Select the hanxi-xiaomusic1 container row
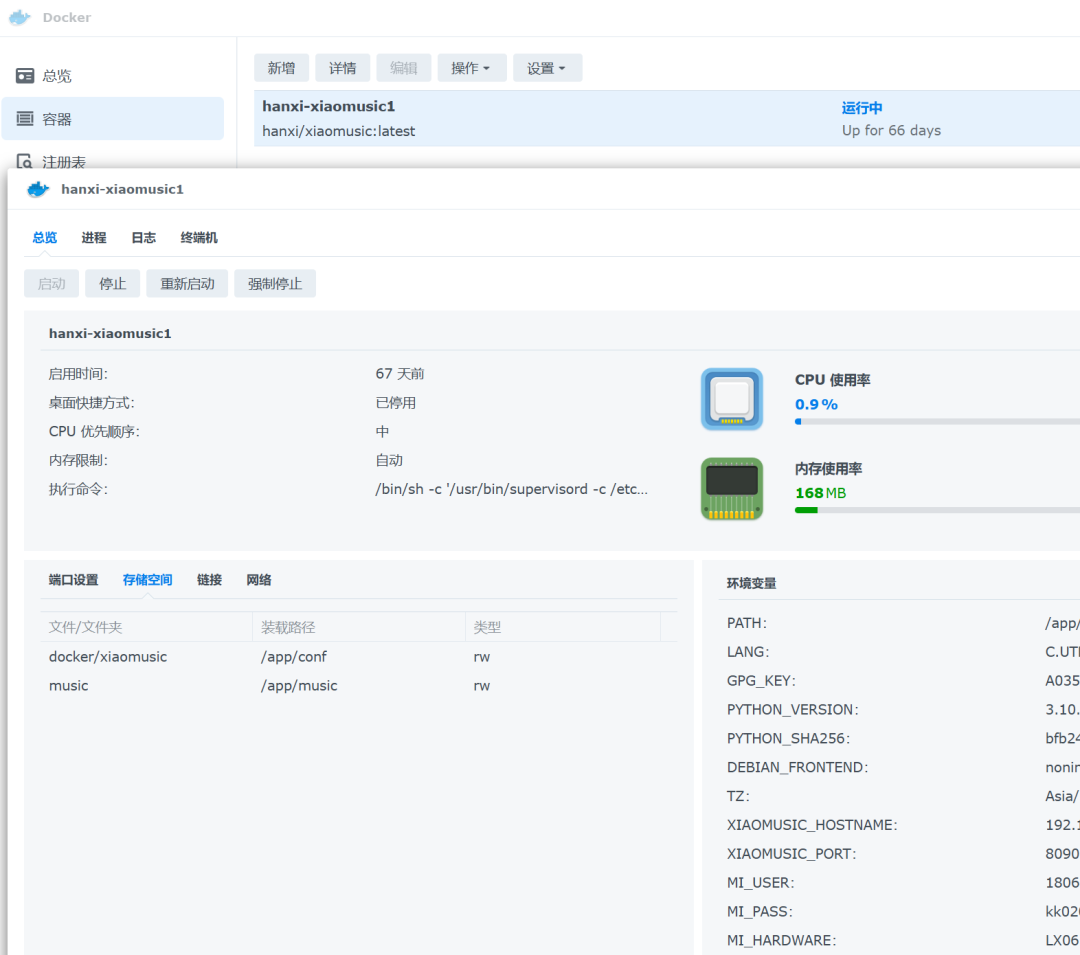Viewport: 1080px width, 955px height. 667,118
